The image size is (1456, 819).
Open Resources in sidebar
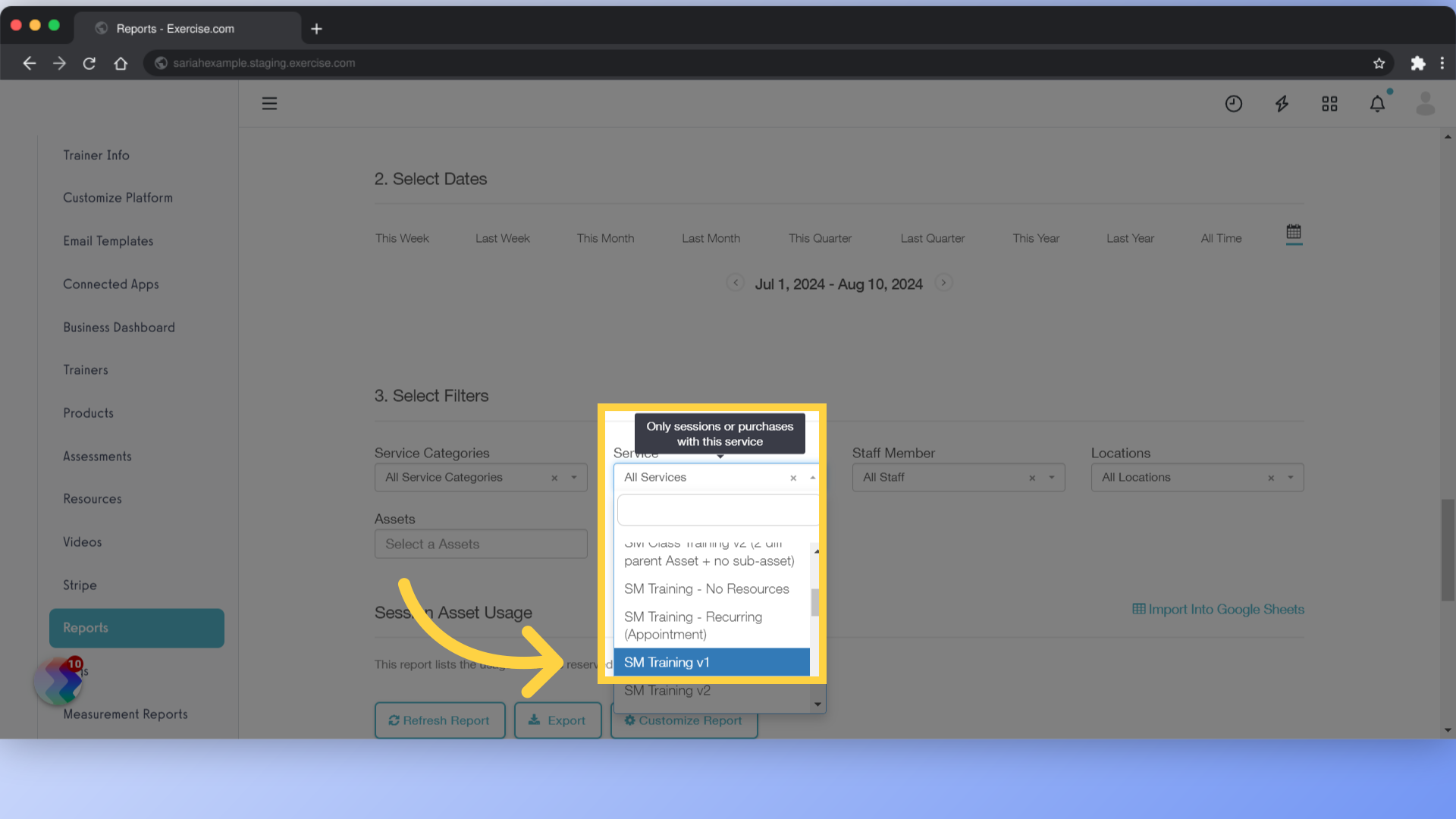coord(93,498)
